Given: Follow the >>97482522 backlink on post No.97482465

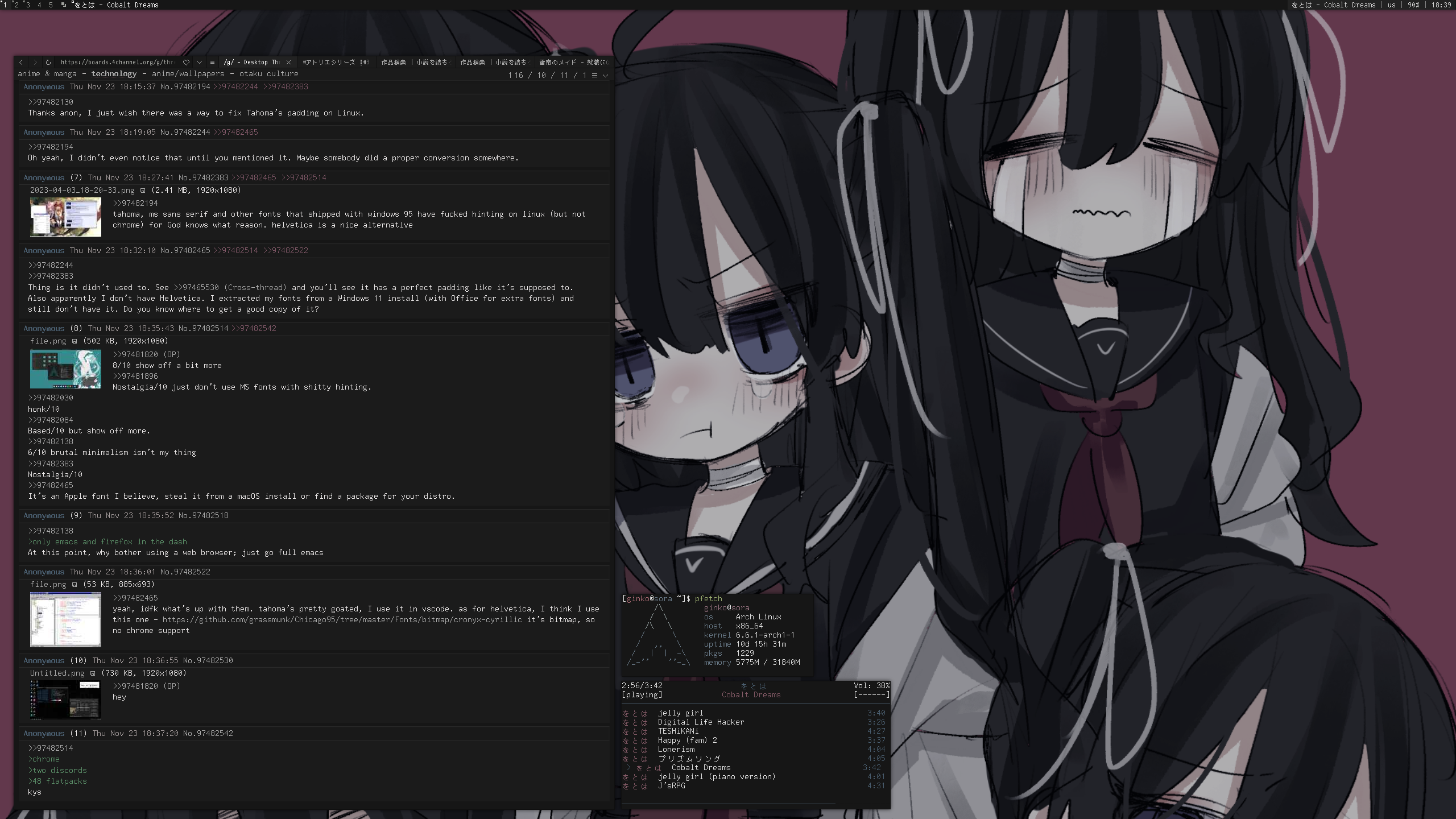Looking at the screenshot, I should click(x=286, y=251).
